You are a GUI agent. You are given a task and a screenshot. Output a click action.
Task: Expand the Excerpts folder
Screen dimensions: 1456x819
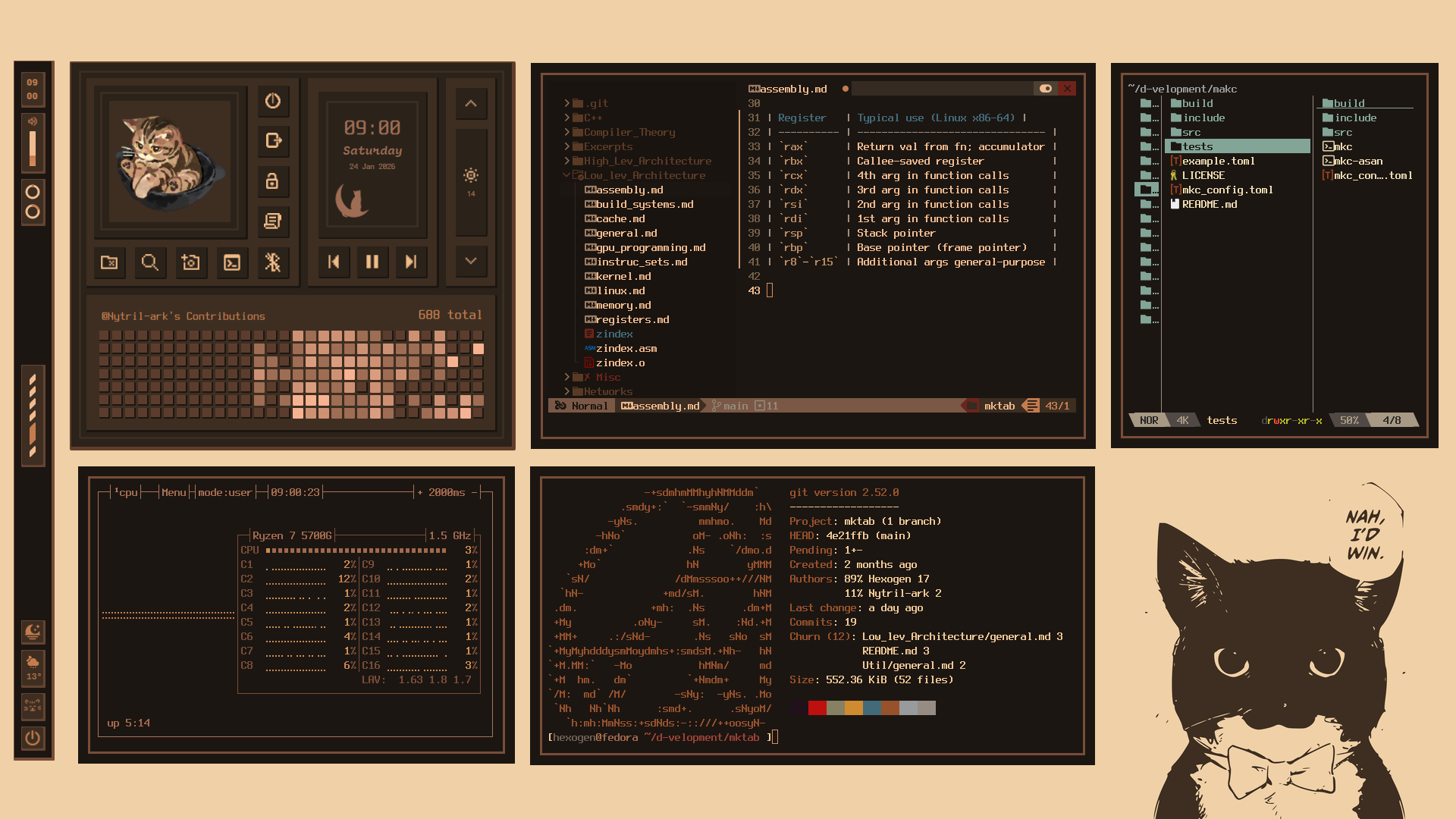tap(598, 146)
